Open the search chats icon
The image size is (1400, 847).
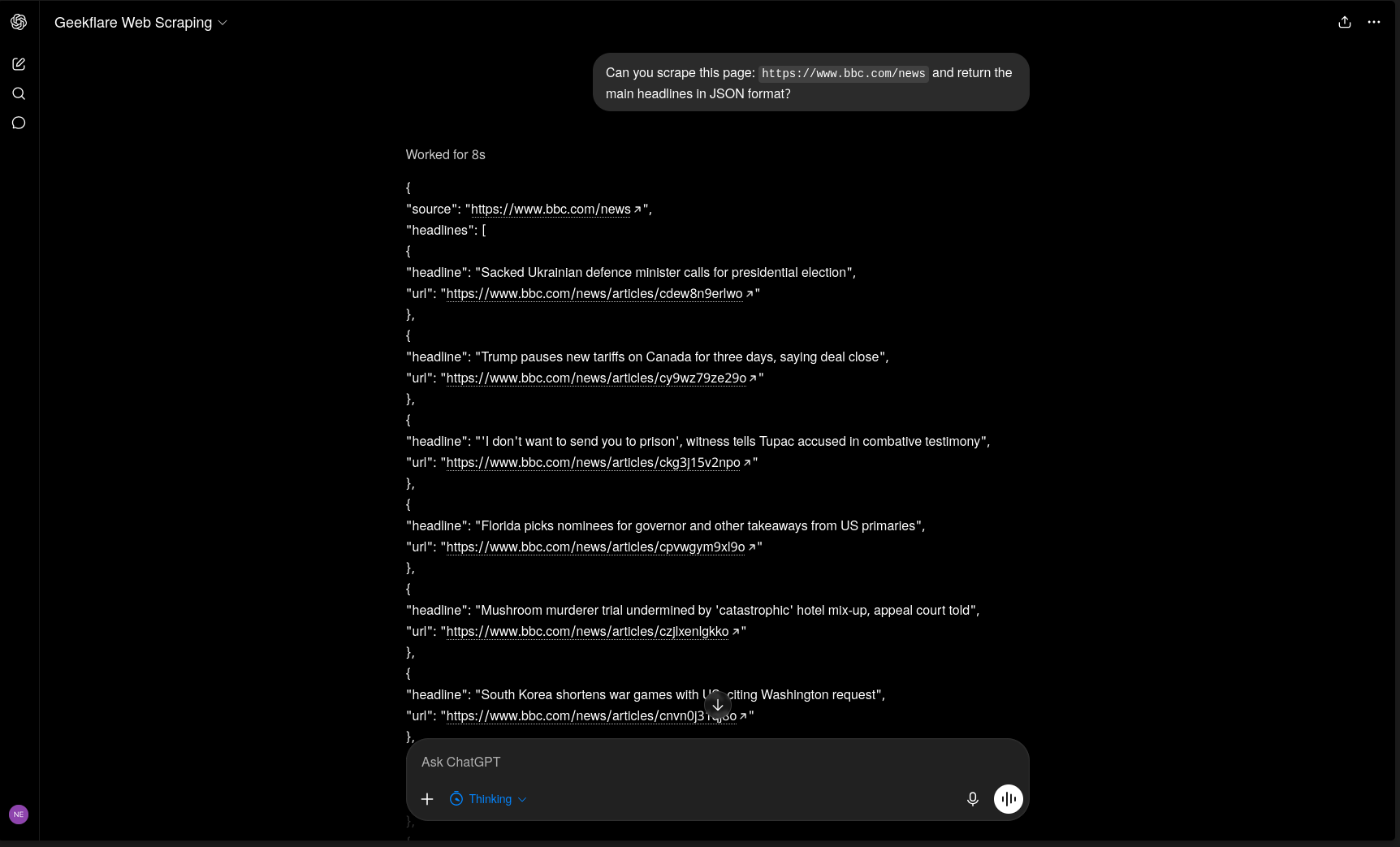19,93
